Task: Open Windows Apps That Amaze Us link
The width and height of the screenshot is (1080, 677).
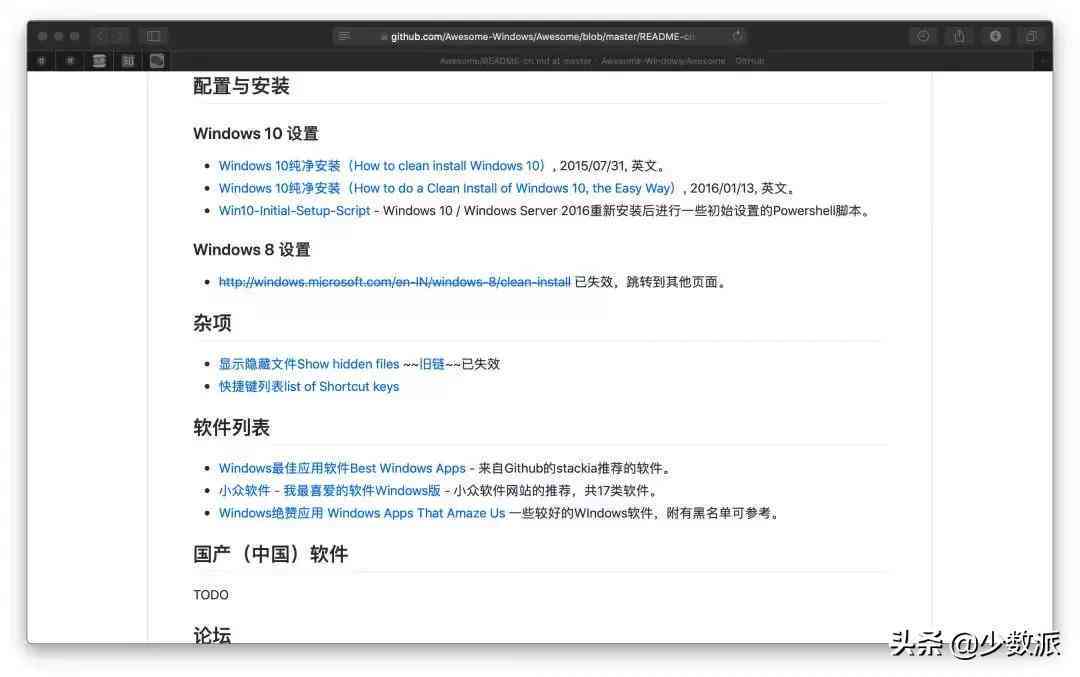Action: tap(362, 513)
